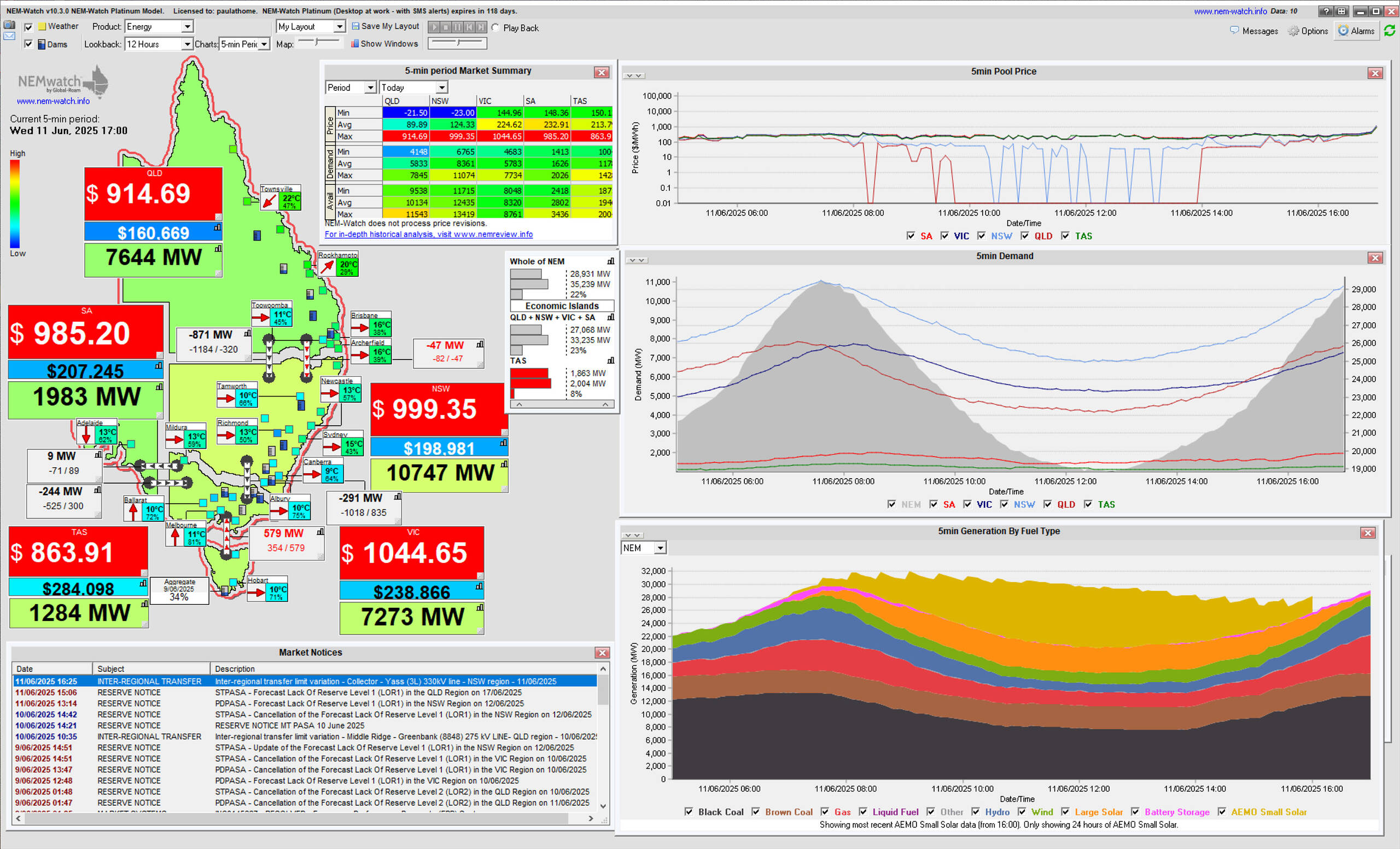Toggle Wind in generation chart legend
This screenshot has height=849, width=1400.
1022,812
